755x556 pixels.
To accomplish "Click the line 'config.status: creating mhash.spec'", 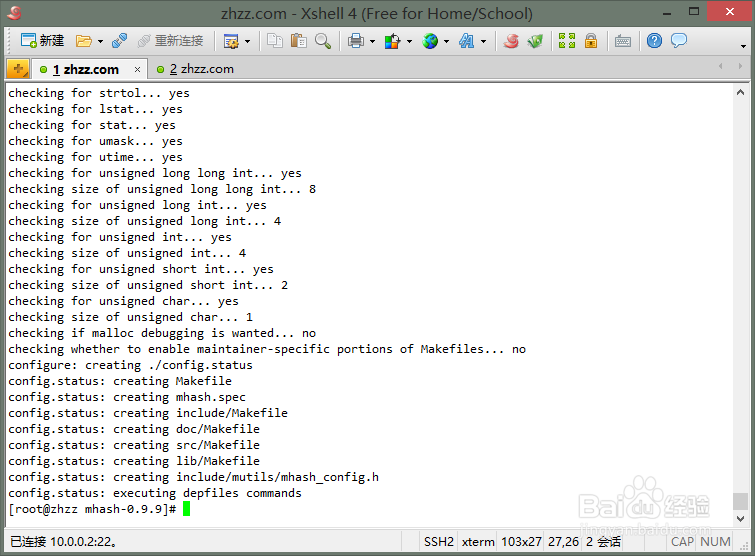I will [x=127, y=397].
